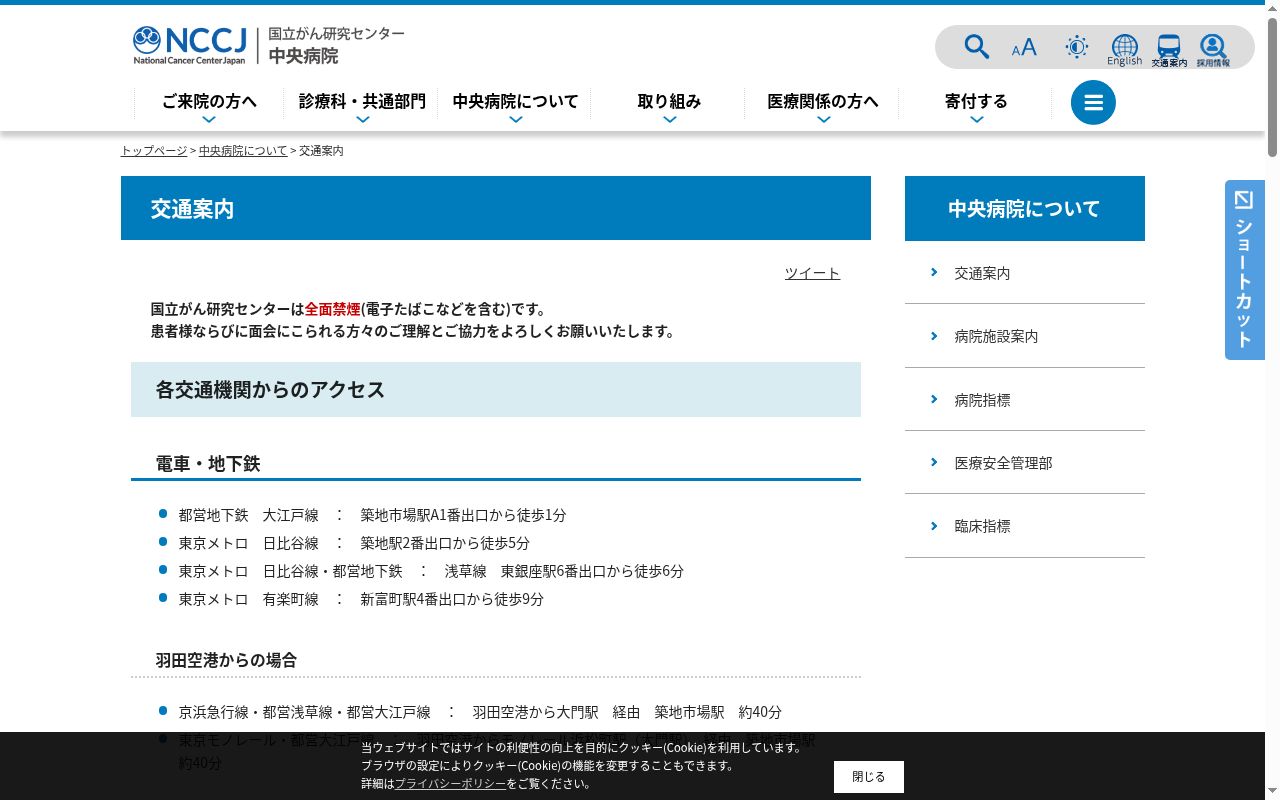Click the 国立がん研究センター 中央病院 title text
Image resolution: width=1280 pixels, height=800 pixels.
[x=336, y=45]
